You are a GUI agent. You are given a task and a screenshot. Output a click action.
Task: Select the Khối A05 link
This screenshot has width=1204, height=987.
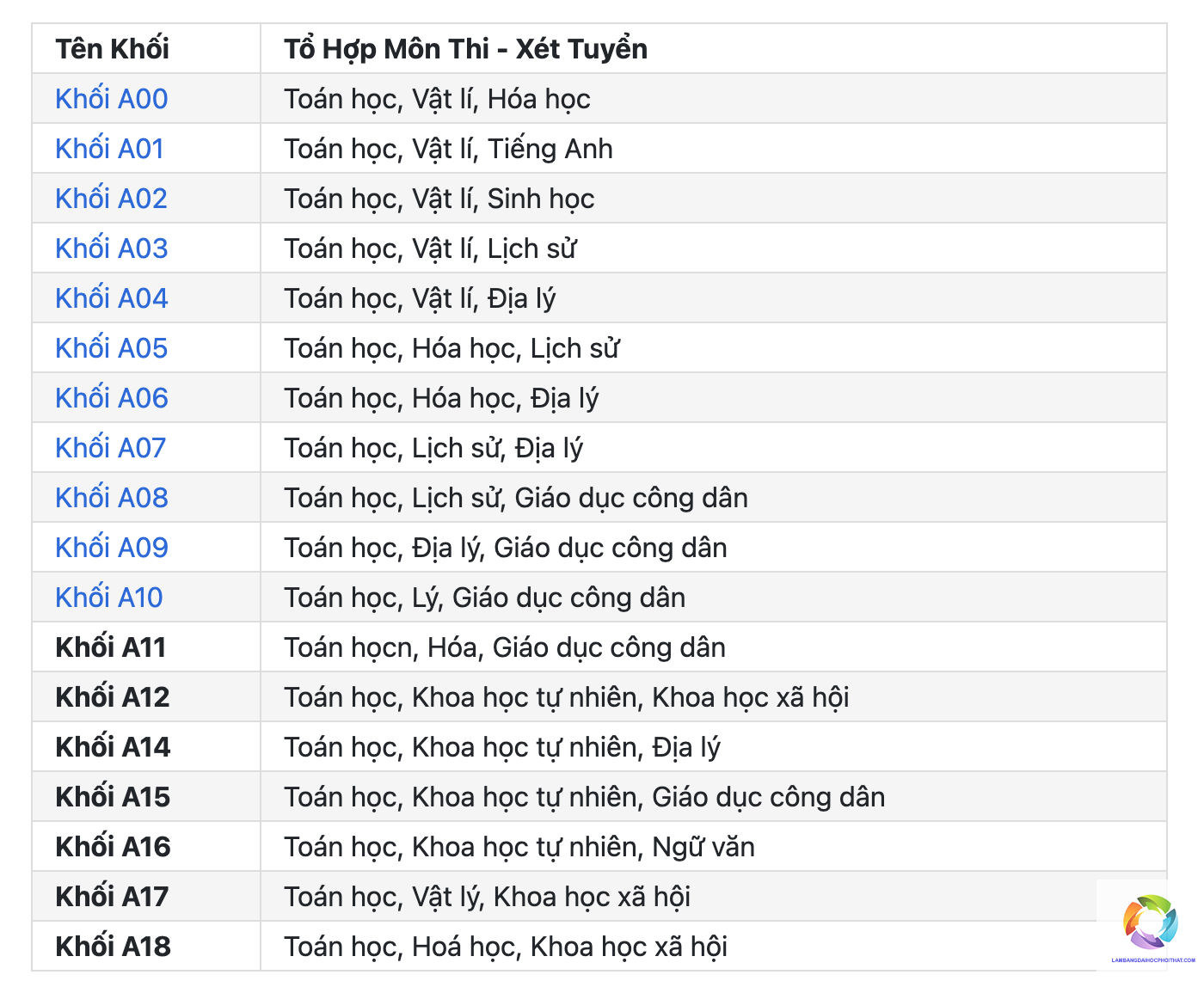(112, 348)
